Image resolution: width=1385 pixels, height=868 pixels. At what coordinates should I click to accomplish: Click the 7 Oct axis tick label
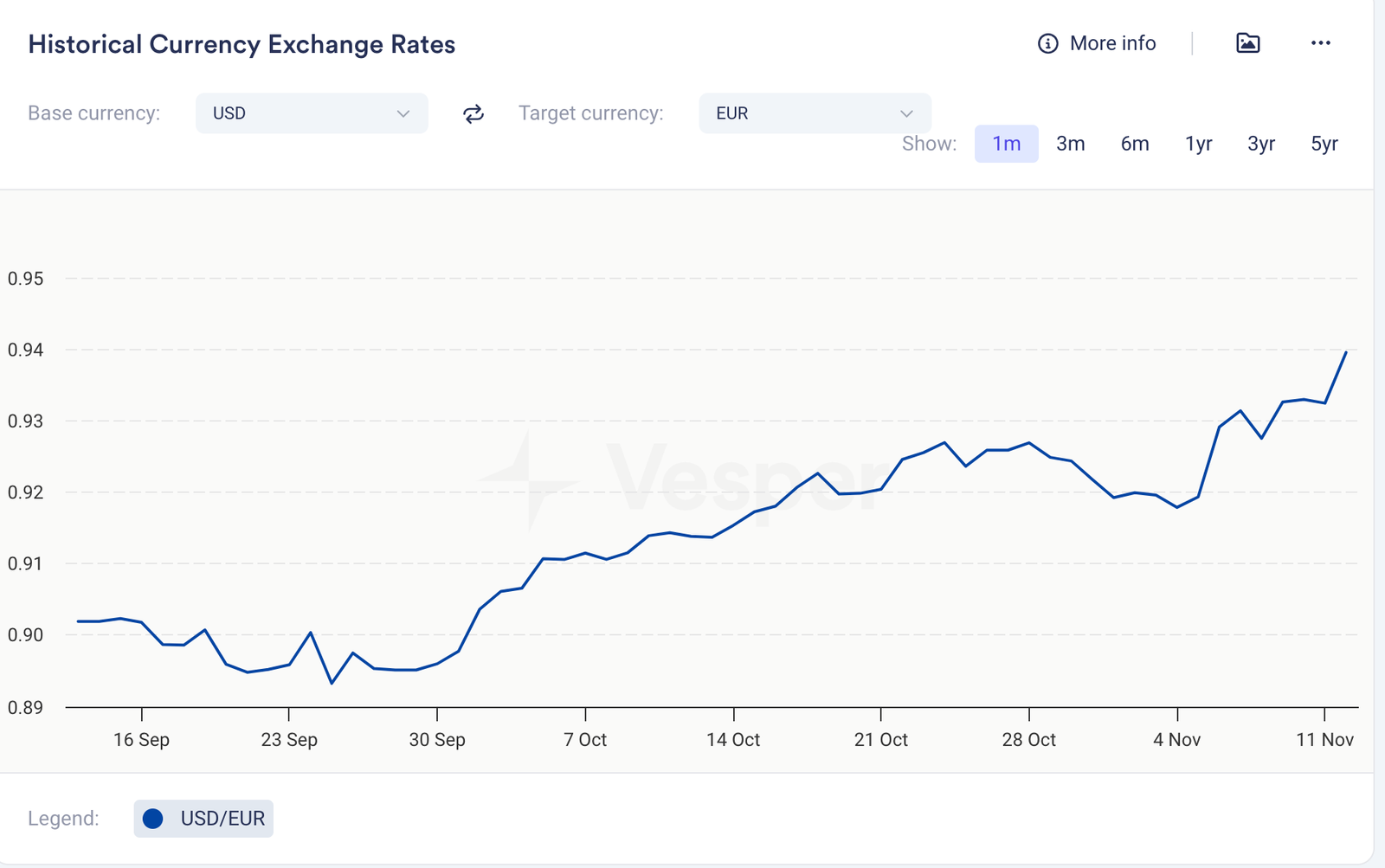tap(585, 740)
